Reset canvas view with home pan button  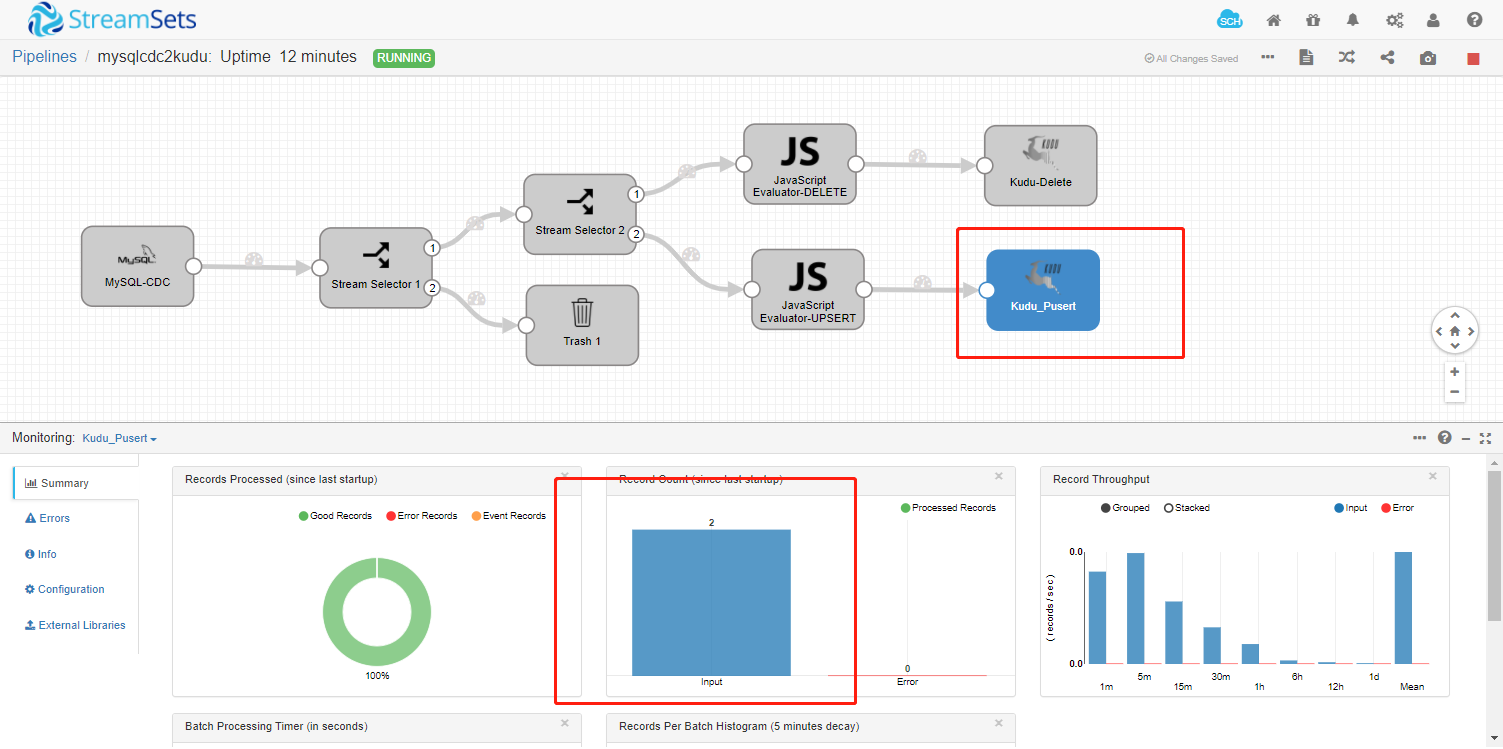pos(1455,331)
